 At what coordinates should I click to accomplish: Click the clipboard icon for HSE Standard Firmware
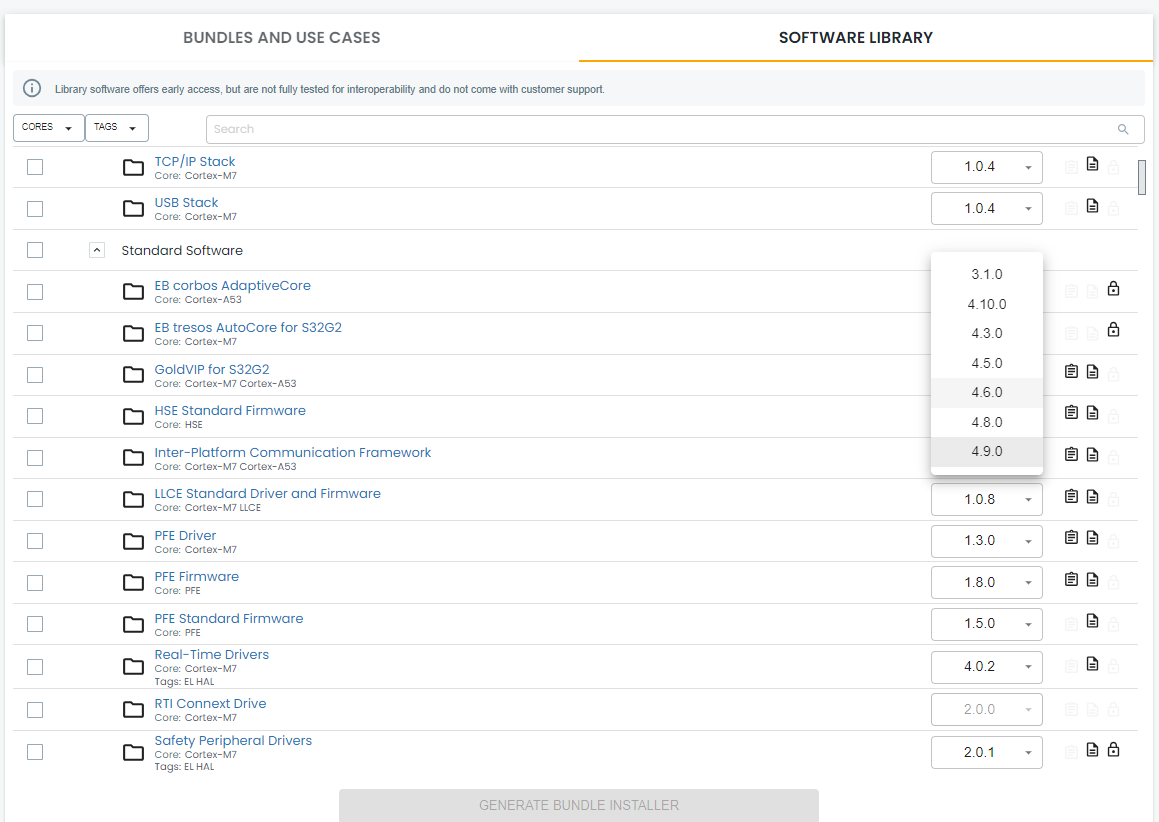tap(1071, 412)
